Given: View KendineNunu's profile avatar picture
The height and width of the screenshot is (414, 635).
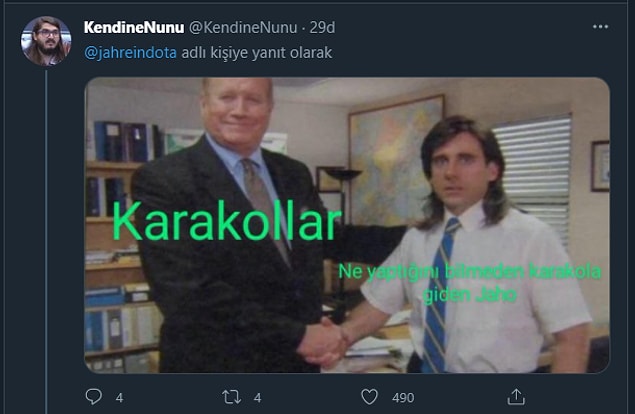Looking at the screenshot, I should click(x=46, y=41).
